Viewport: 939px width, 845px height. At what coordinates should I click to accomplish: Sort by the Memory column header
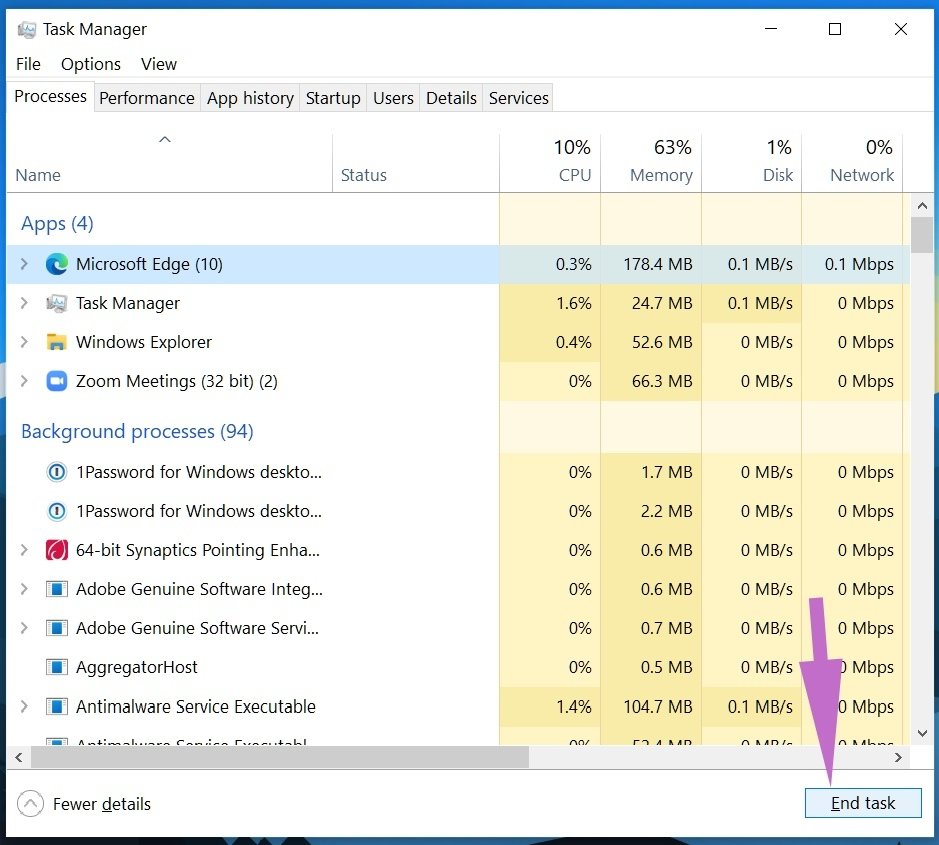[x=651, y=162]
